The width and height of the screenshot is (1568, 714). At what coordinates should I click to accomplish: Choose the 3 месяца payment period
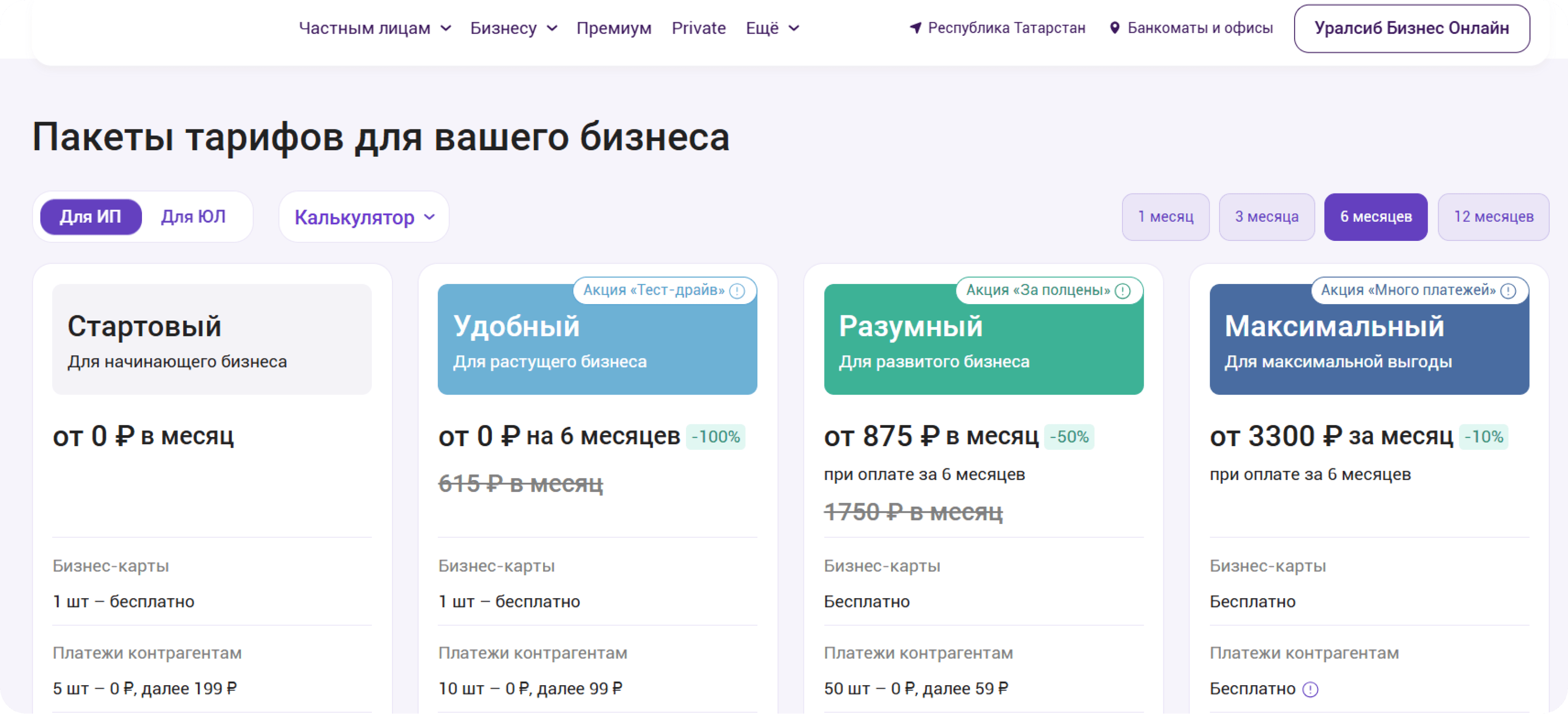[1266, 217]
